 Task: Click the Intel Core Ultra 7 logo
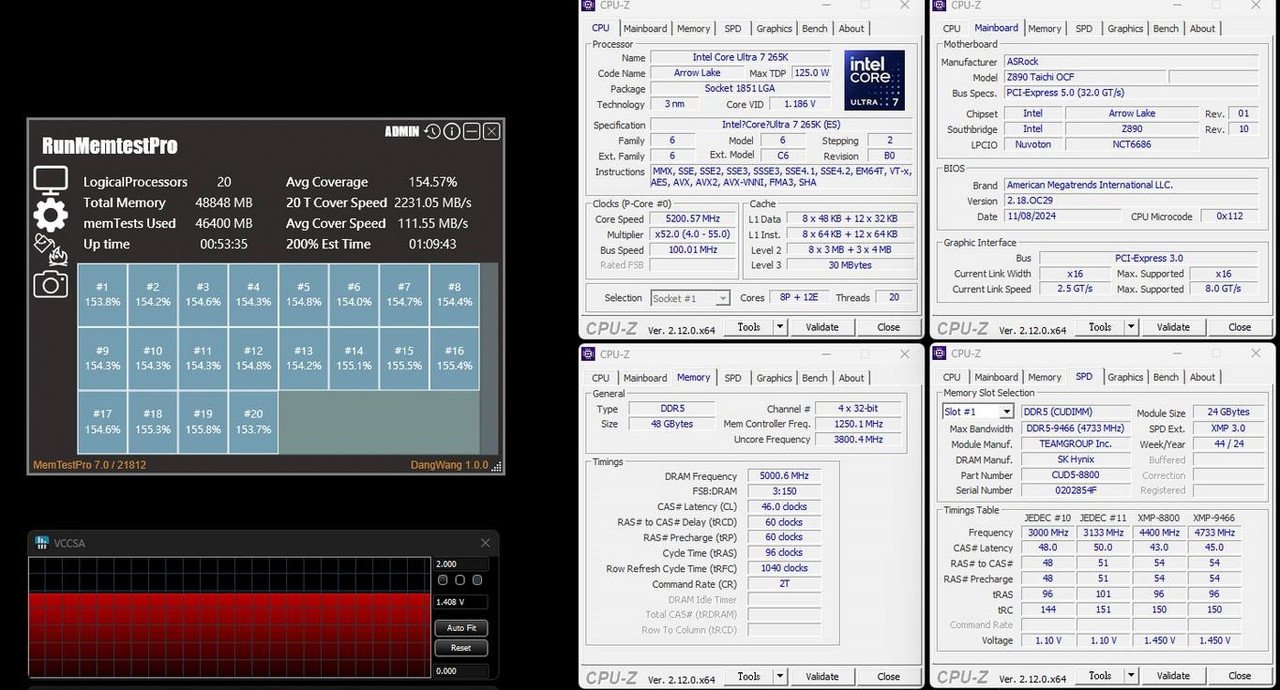(874, 80)
